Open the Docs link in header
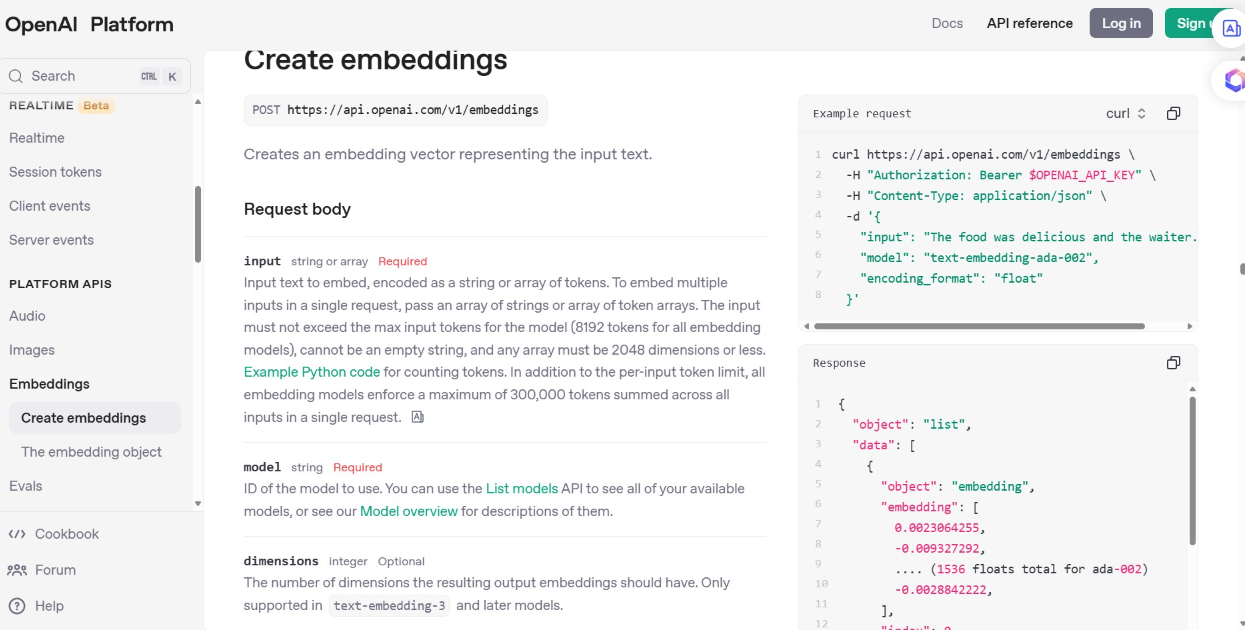This screenshot has height=630, width=1245. click(947, 23)
